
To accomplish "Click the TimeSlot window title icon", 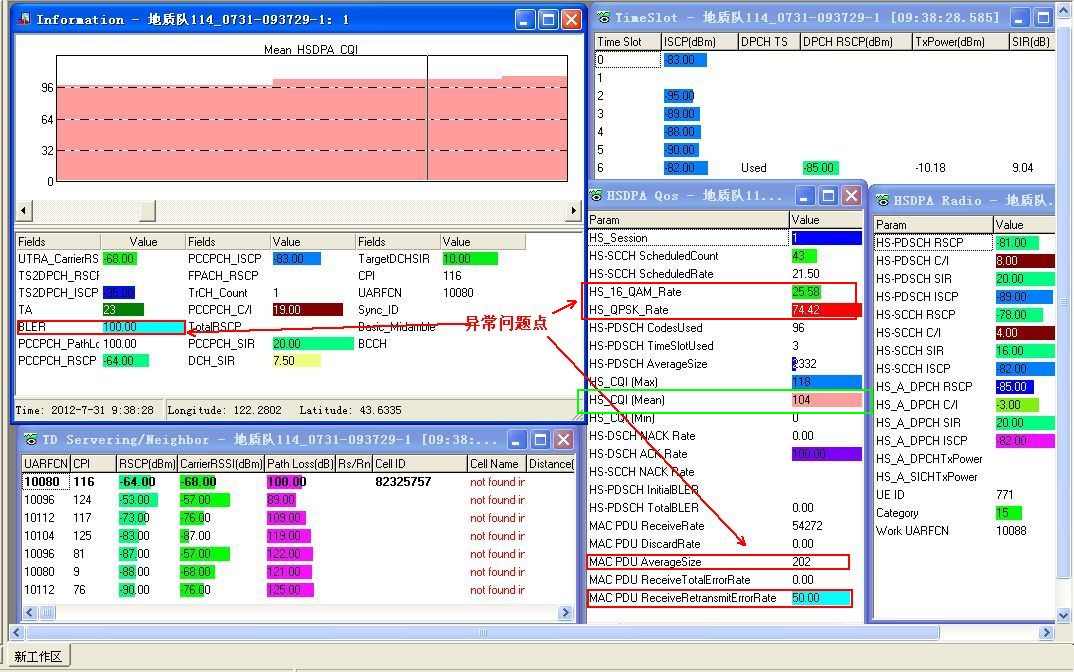I will tap(603, 18).
